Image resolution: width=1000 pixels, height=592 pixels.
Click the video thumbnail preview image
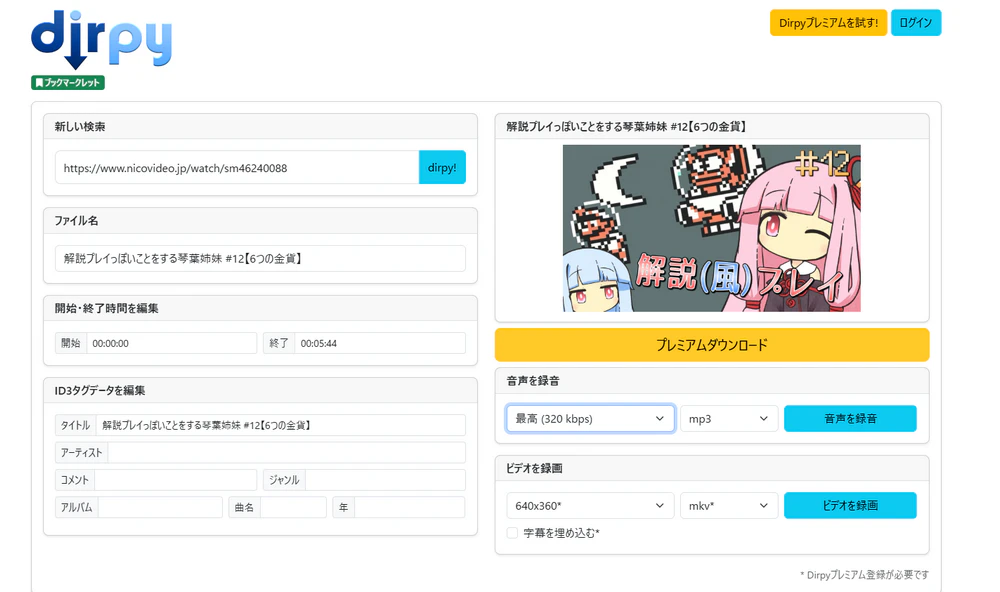tap(712, 229)
